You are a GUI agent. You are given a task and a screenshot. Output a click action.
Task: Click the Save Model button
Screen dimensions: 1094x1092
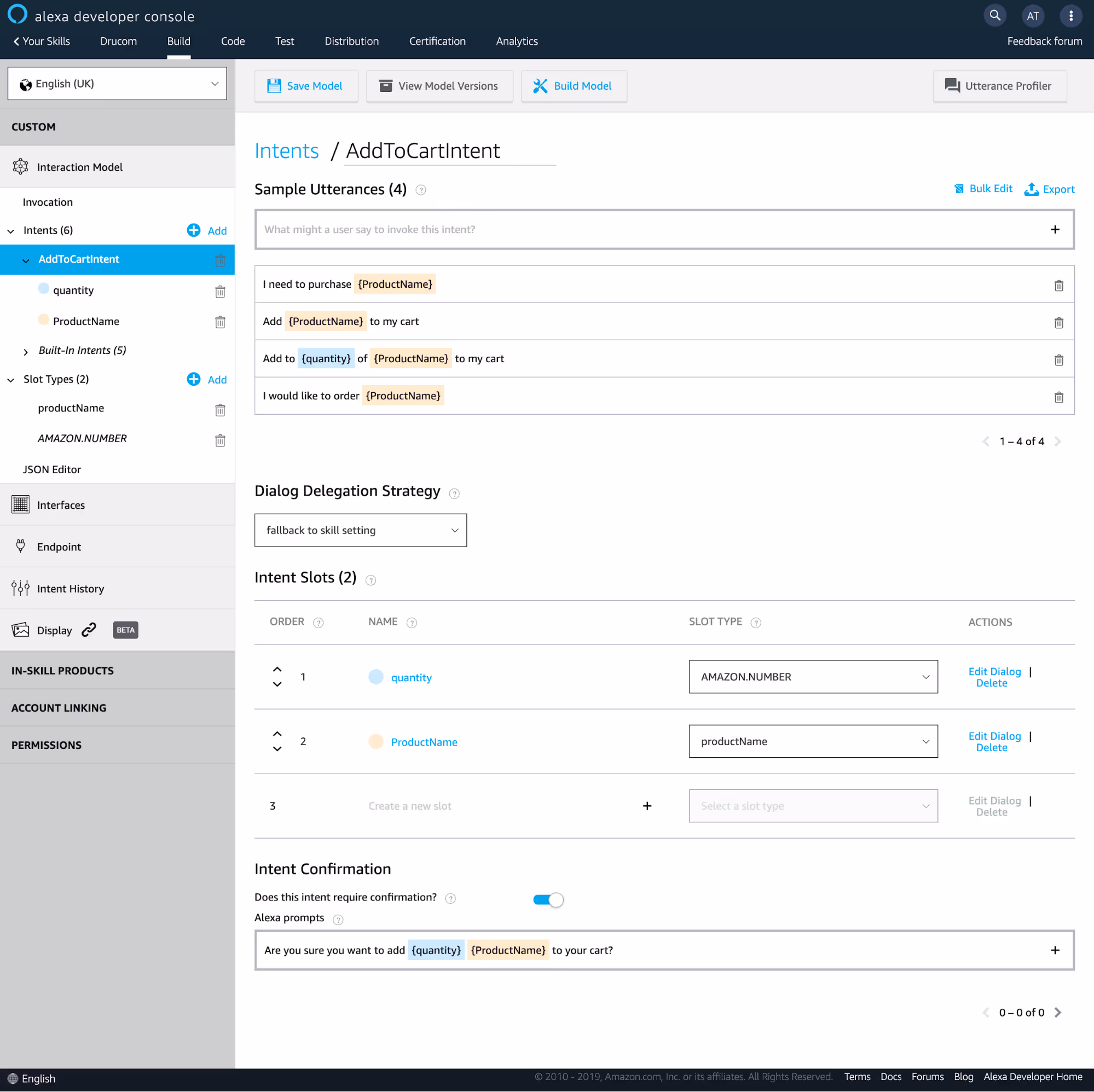306,86
